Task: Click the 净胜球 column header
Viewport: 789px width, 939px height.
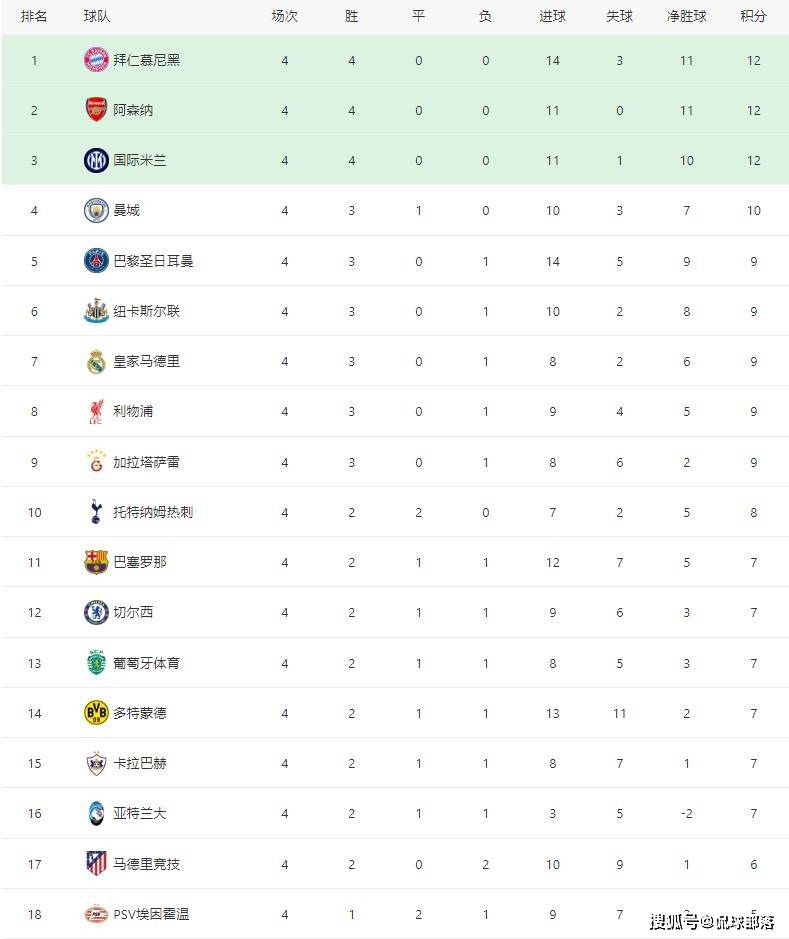Action: coord(686,17)
